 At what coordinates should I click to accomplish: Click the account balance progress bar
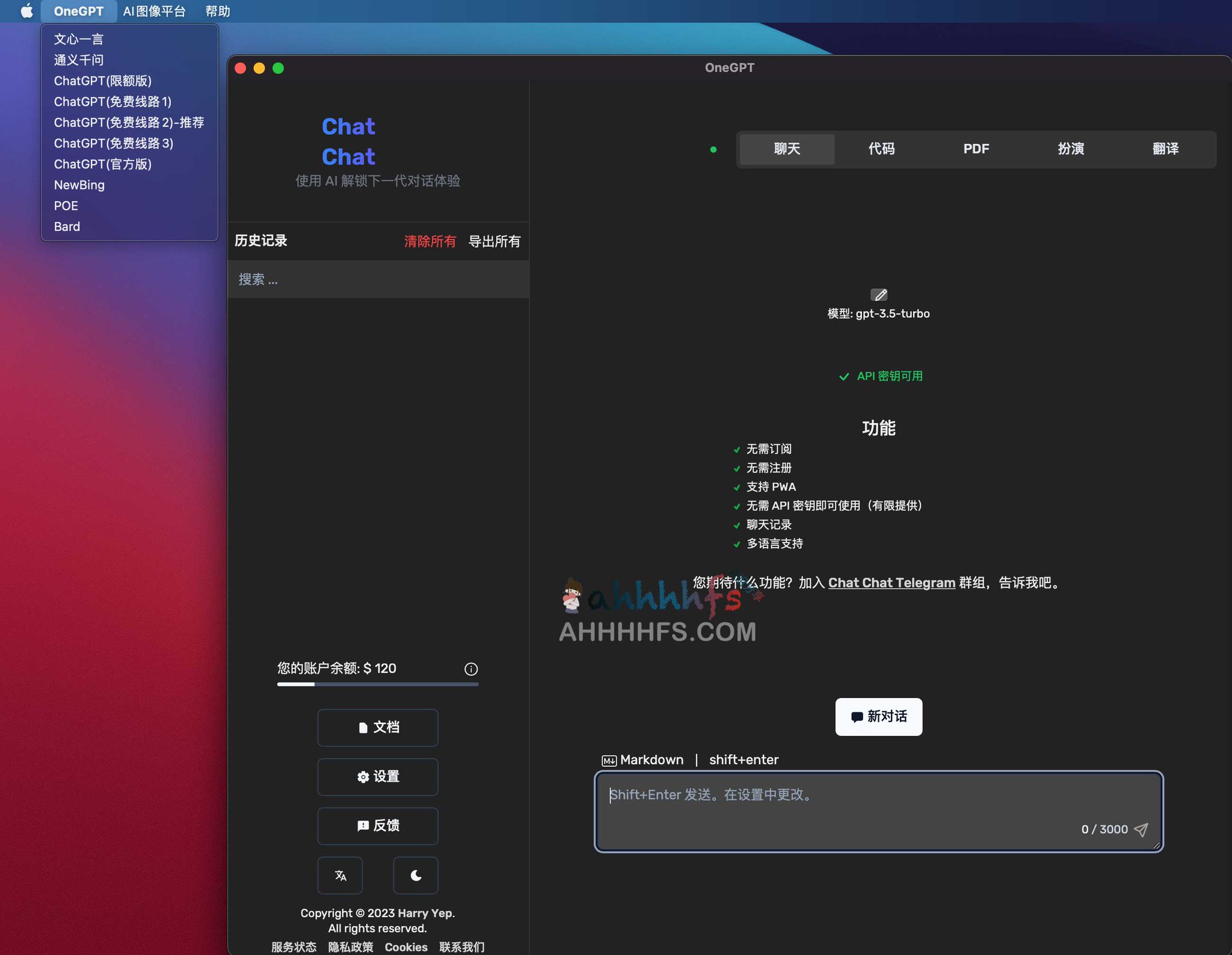click(x=377, y=684)
